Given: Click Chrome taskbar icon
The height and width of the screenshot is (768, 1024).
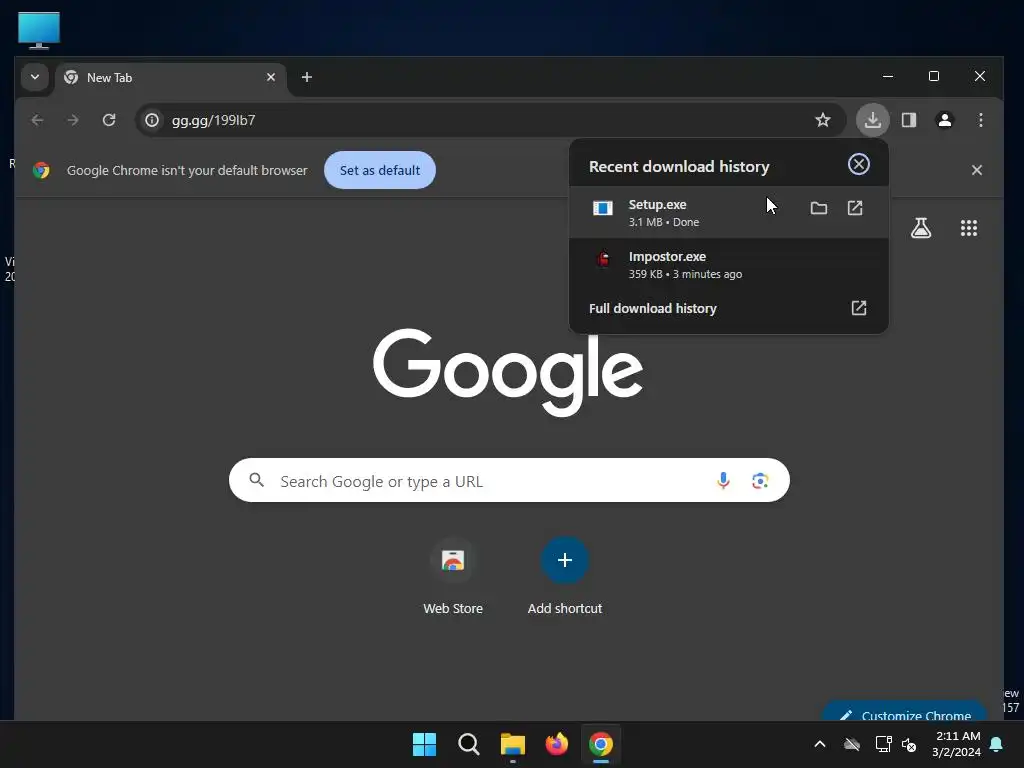Looking at the screenshot, I should pos(601,744).
